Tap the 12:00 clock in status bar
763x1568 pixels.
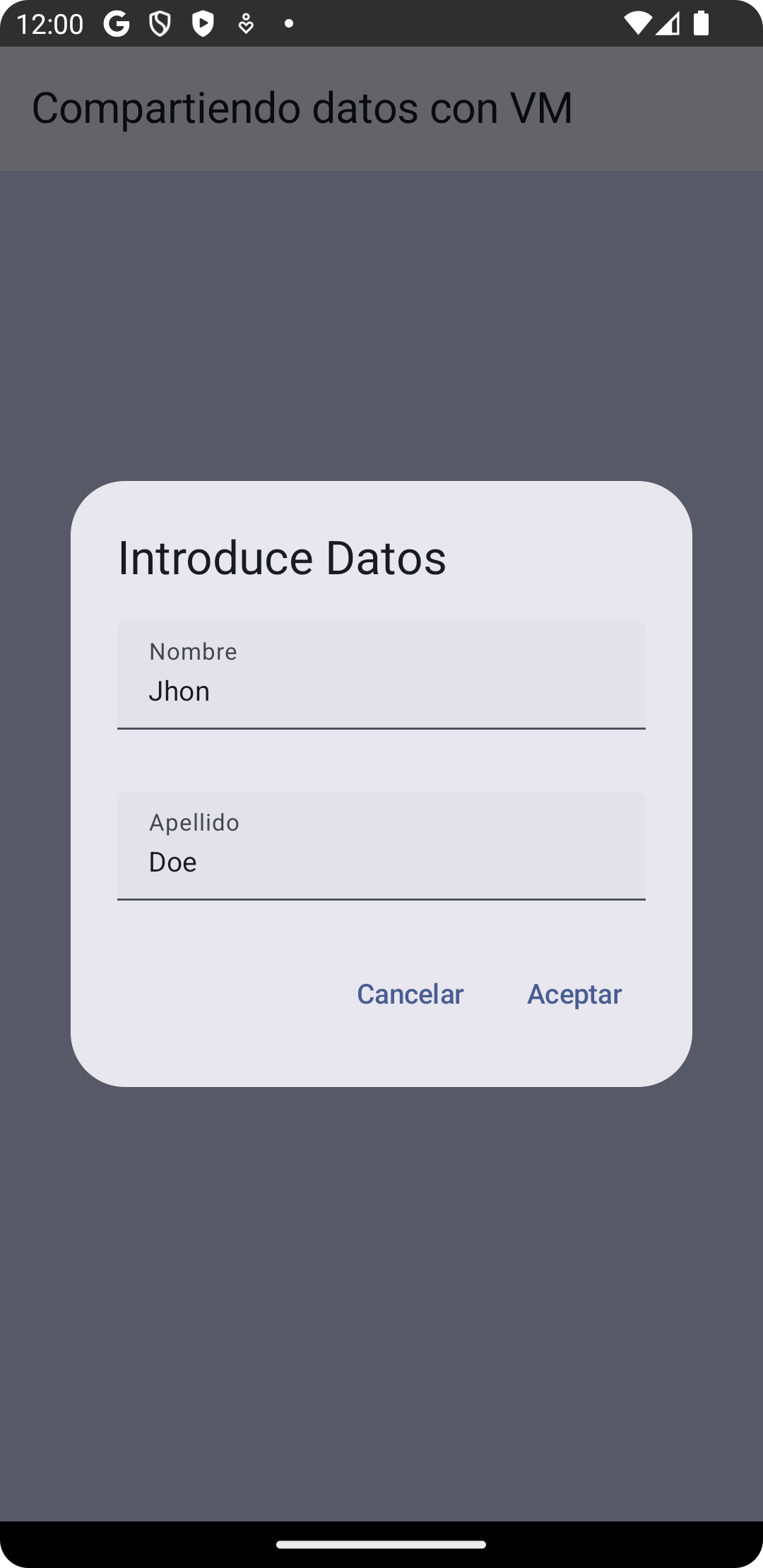pyautogui.click(x=49, y=24)
